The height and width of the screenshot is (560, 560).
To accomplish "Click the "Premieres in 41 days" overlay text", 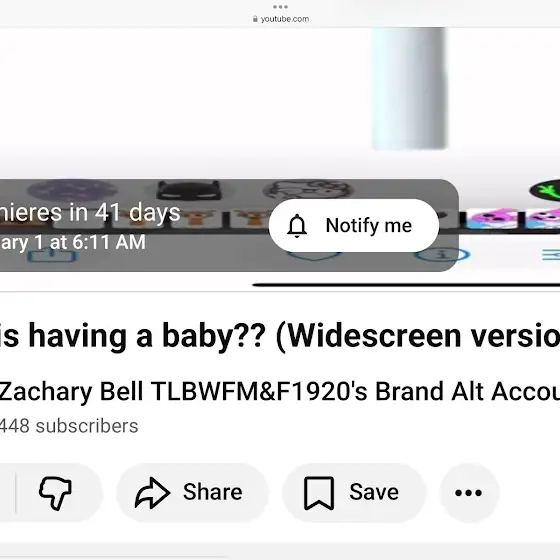I will coord(90,213).
